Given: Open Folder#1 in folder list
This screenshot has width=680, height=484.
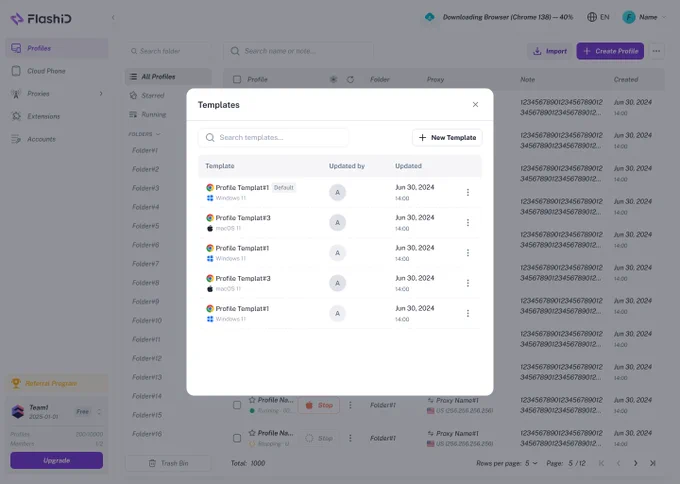Looking at the screenshot, I should click(x=145, y=150).
